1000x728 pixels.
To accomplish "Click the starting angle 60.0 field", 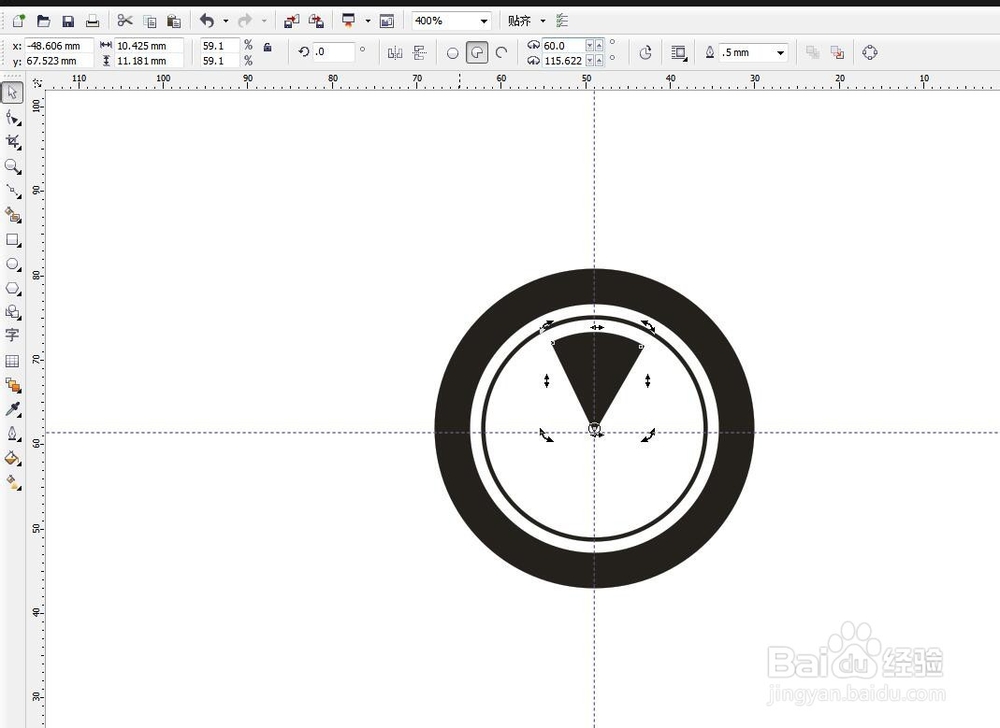I will coord(563,46).
